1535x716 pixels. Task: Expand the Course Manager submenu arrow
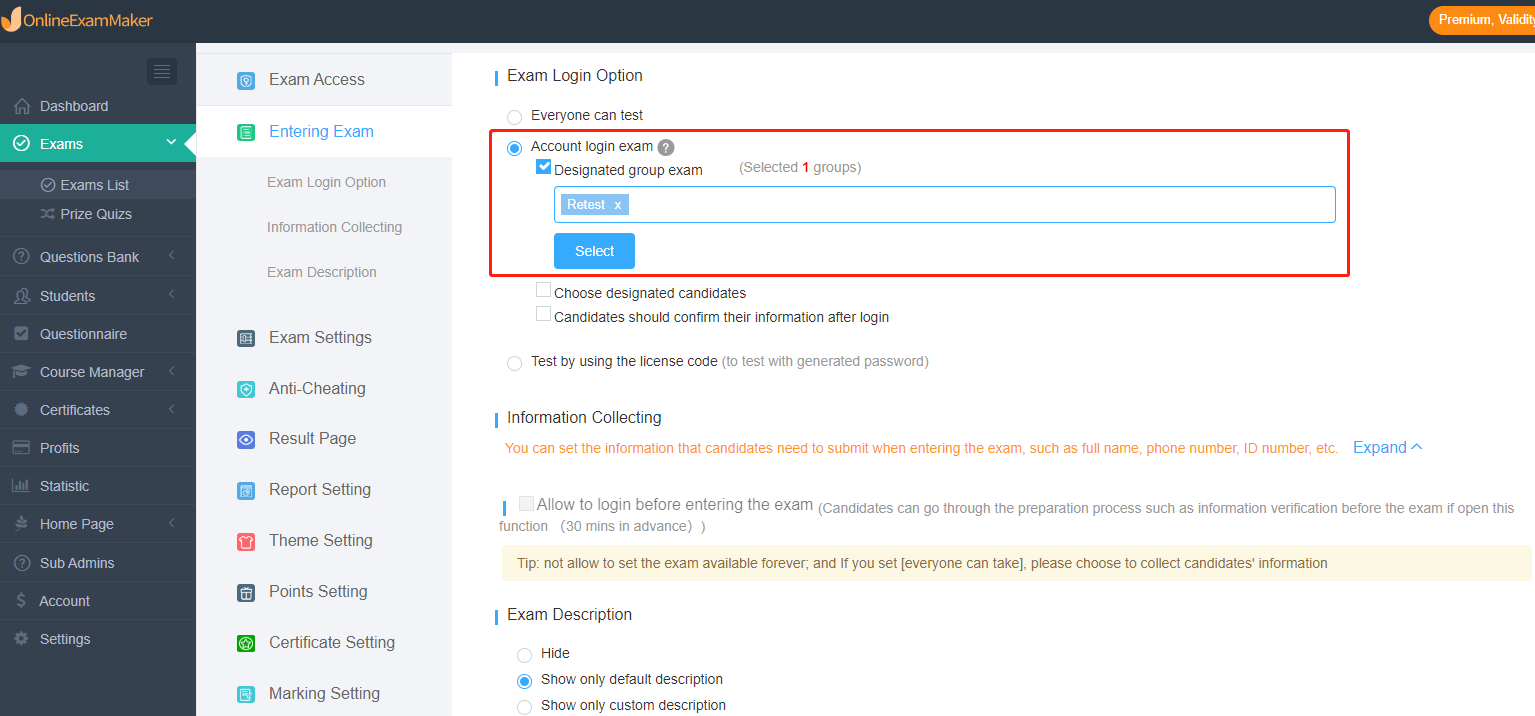172,371
